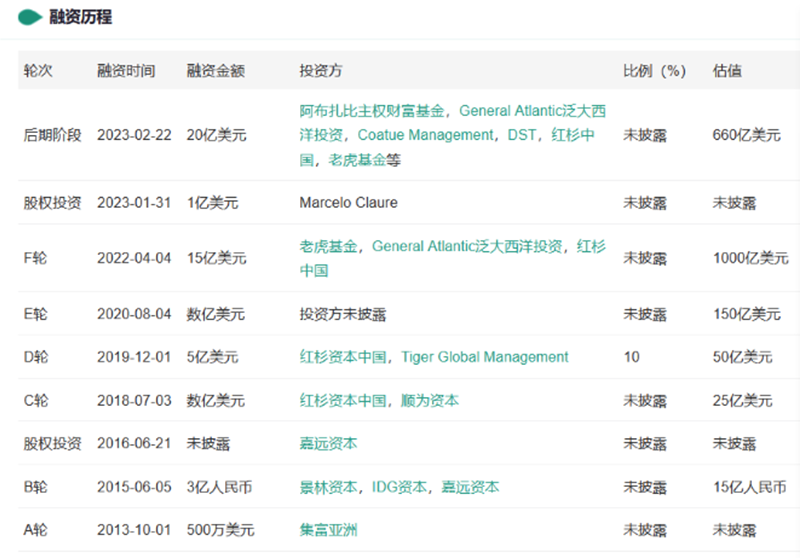The image size is (800, 559).
Task: Open 嘉远资本 link in the B轮 row
Action: point(470,488)
